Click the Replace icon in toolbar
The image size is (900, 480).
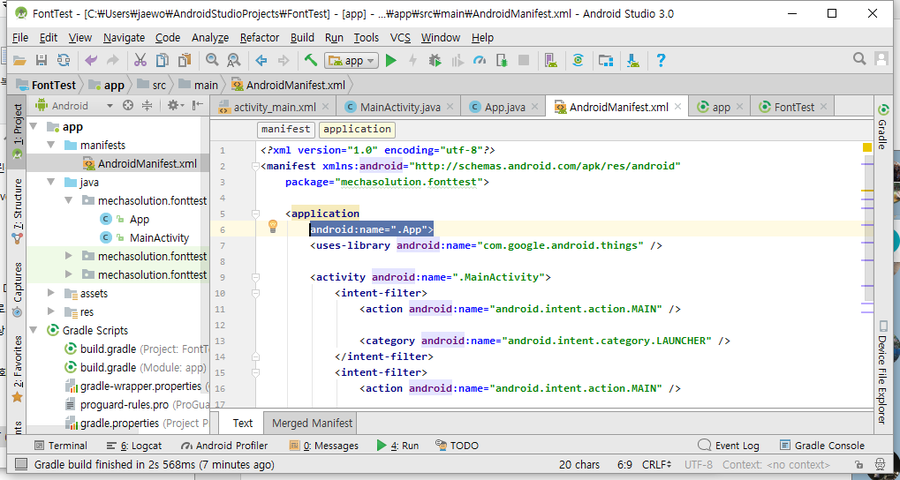(233, 60)
